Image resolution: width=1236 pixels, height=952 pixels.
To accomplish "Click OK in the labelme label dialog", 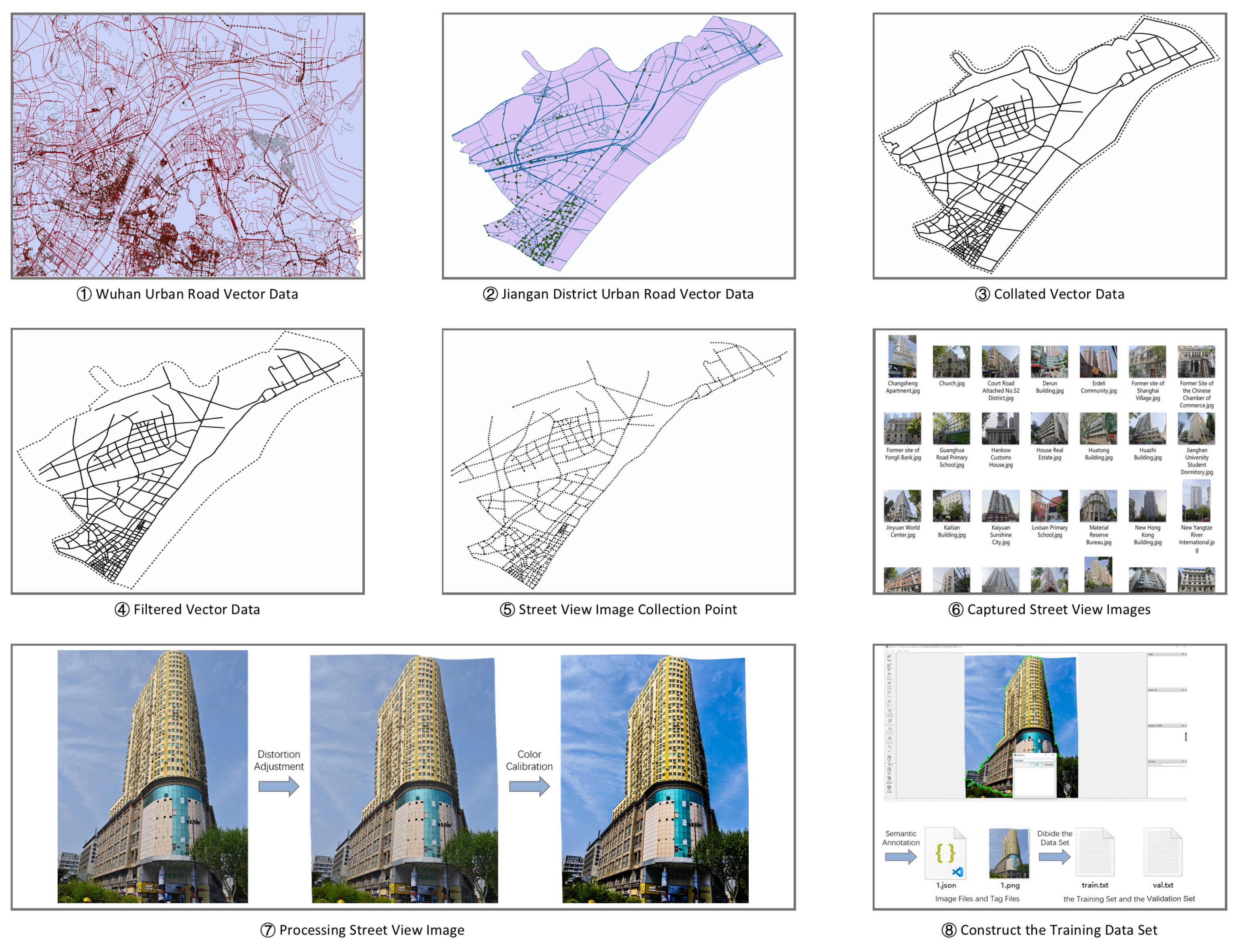I will pos(1036,765).
